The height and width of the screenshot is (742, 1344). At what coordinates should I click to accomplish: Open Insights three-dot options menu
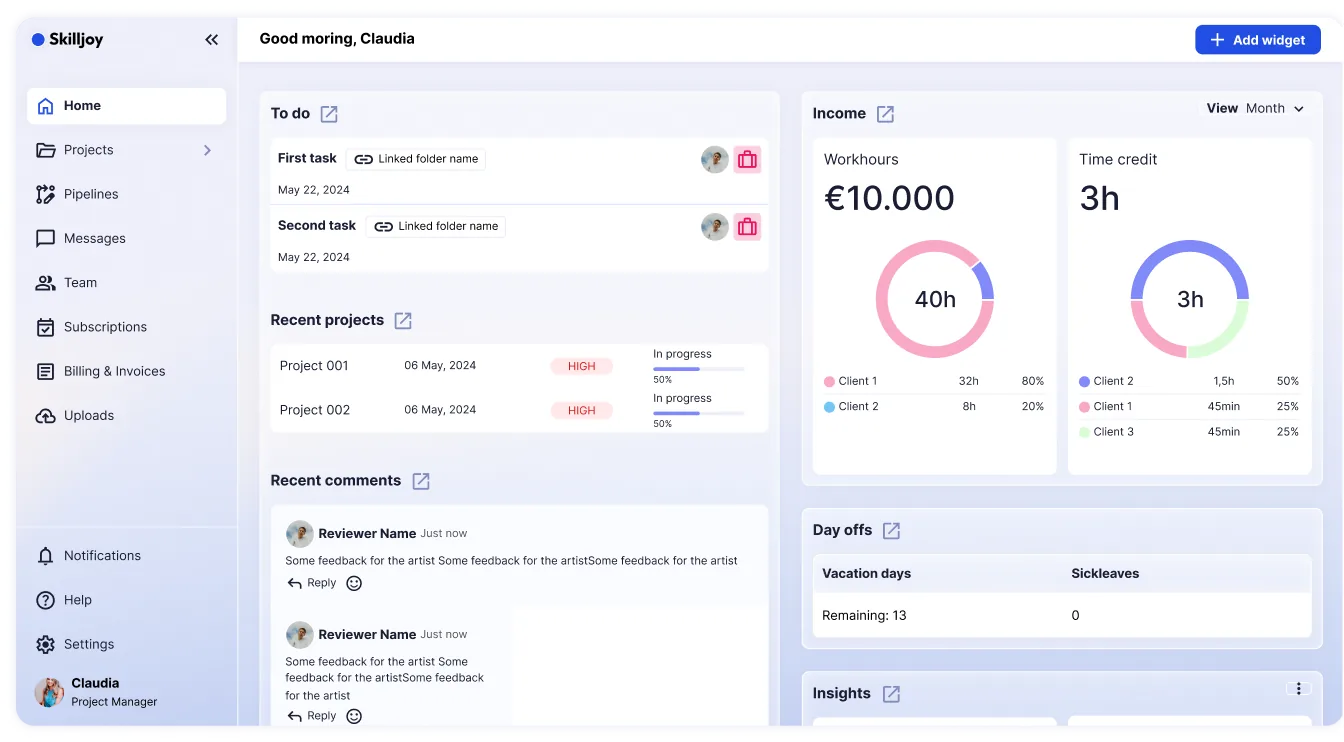(x=1298, y=688)
